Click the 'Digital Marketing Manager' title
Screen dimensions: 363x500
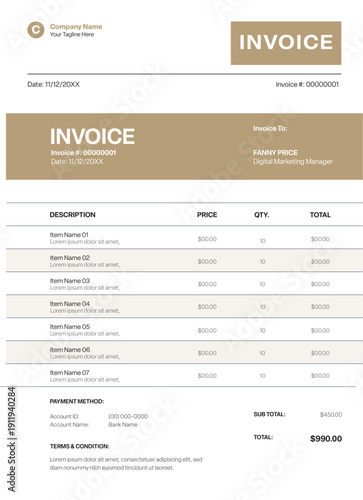(x=293, y=162)
